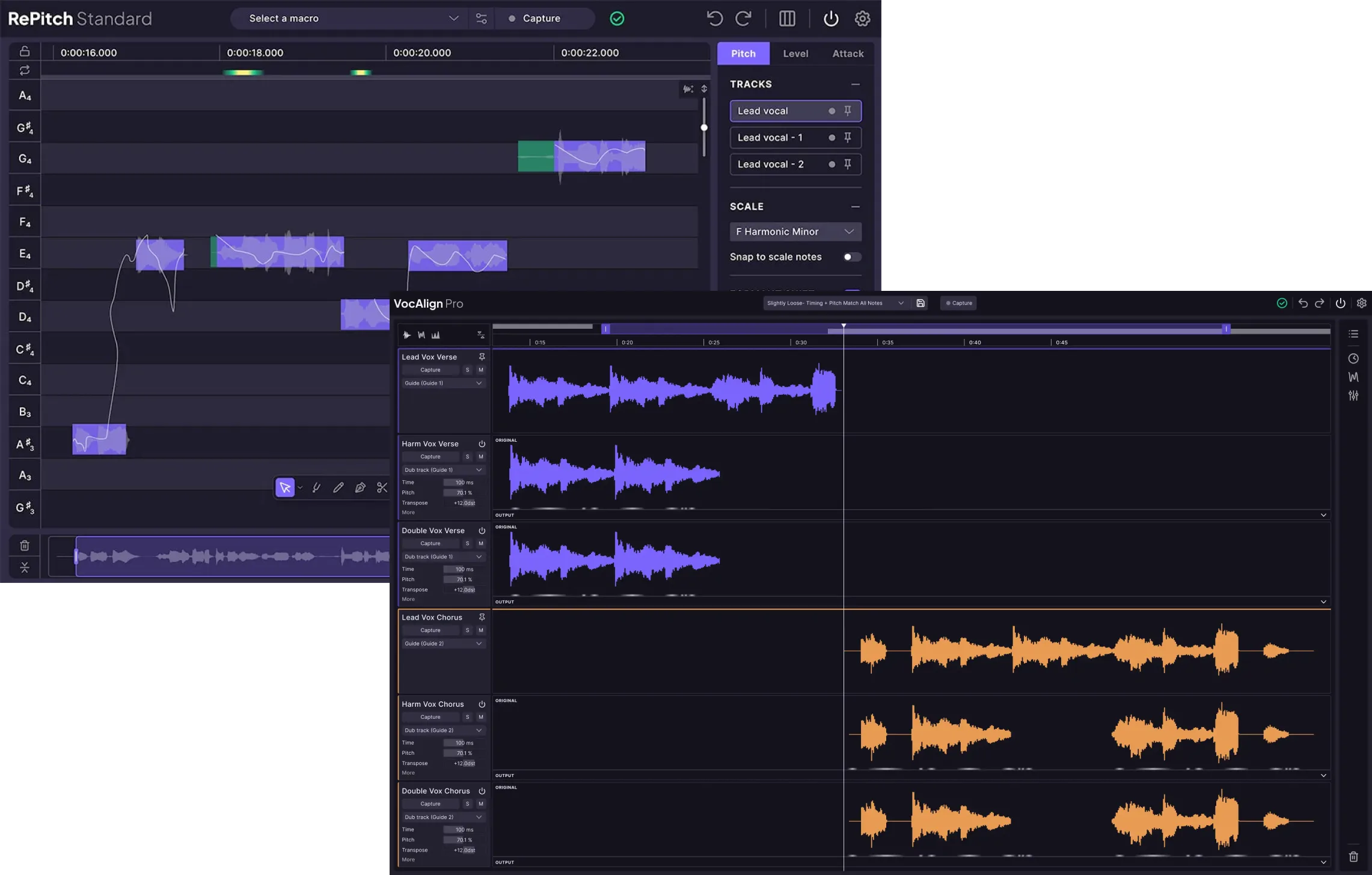Switch to the Level tab
The image size is (1372, 875).
click(795, 53)
